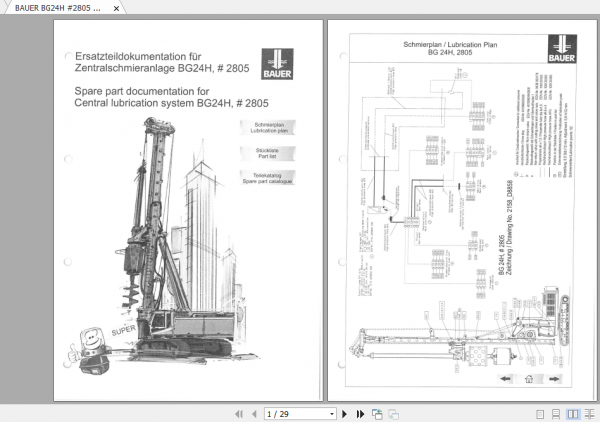600x422 pixels.
Task: Click the greyed-out next view icon
Action: point(393,414)
